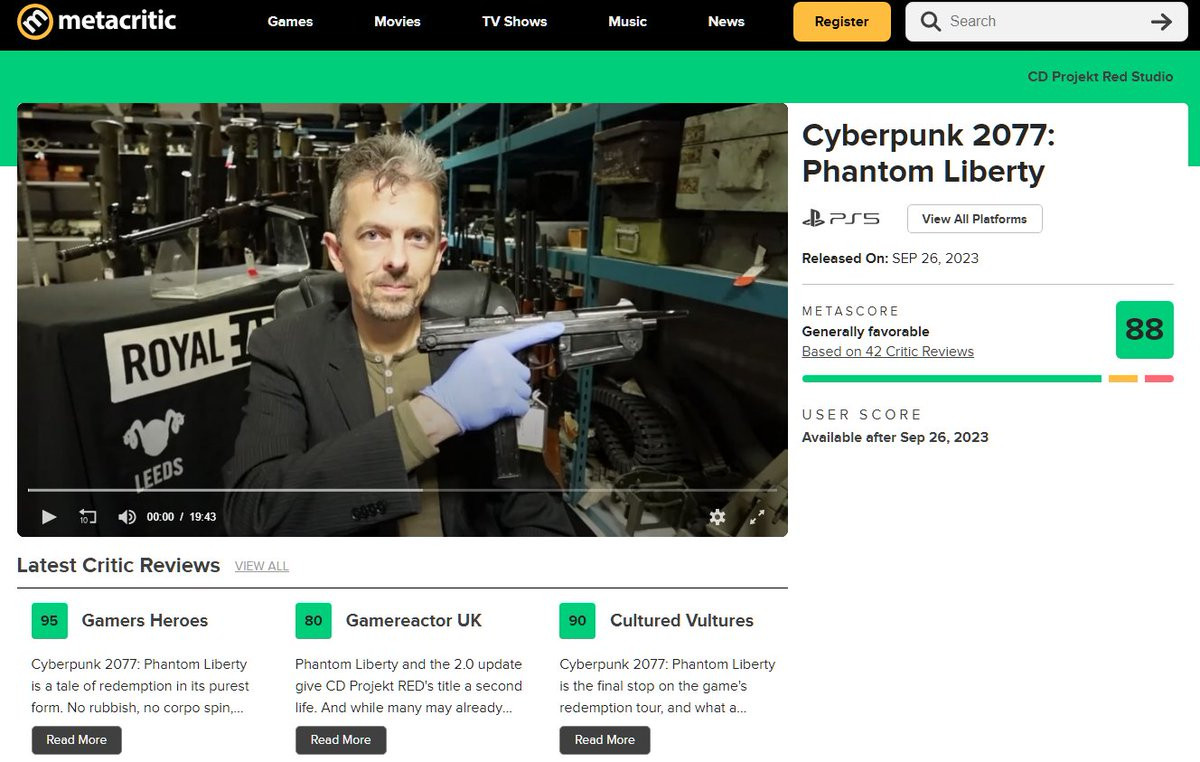This screenshot has height=762, width=1200.
Task: Open the Cultured Vultures publication name
Action: coord(681,621)
